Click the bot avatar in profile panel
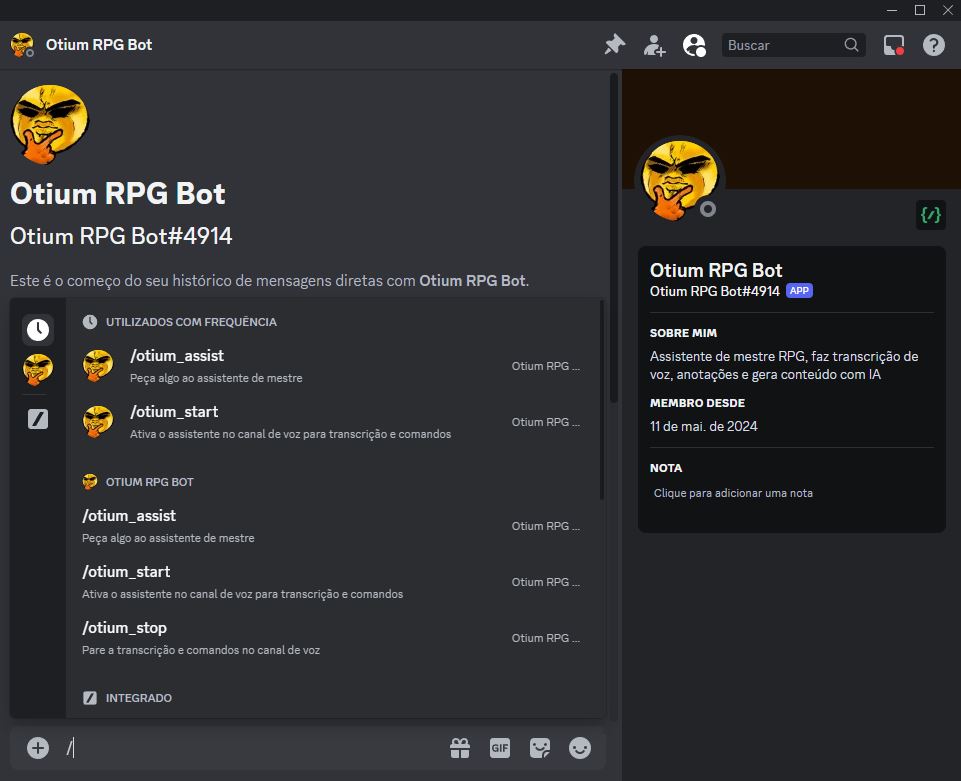 (x=680, y=181)
